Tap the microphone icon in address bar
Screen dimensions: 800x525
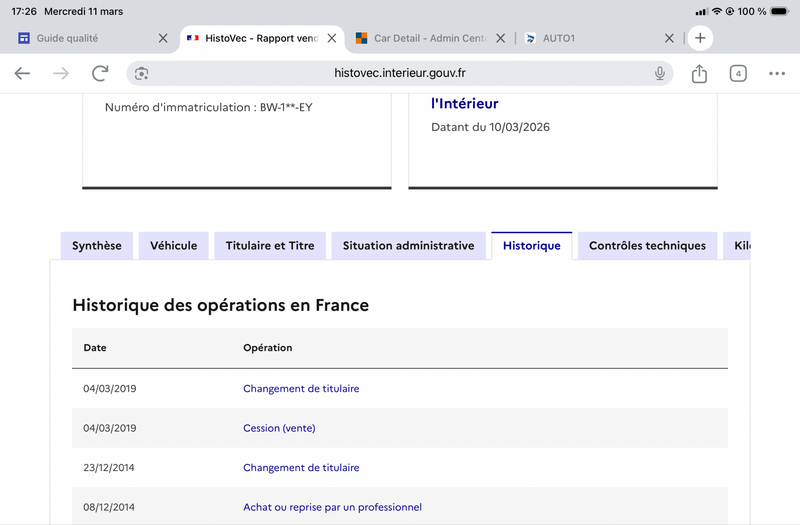660,73
